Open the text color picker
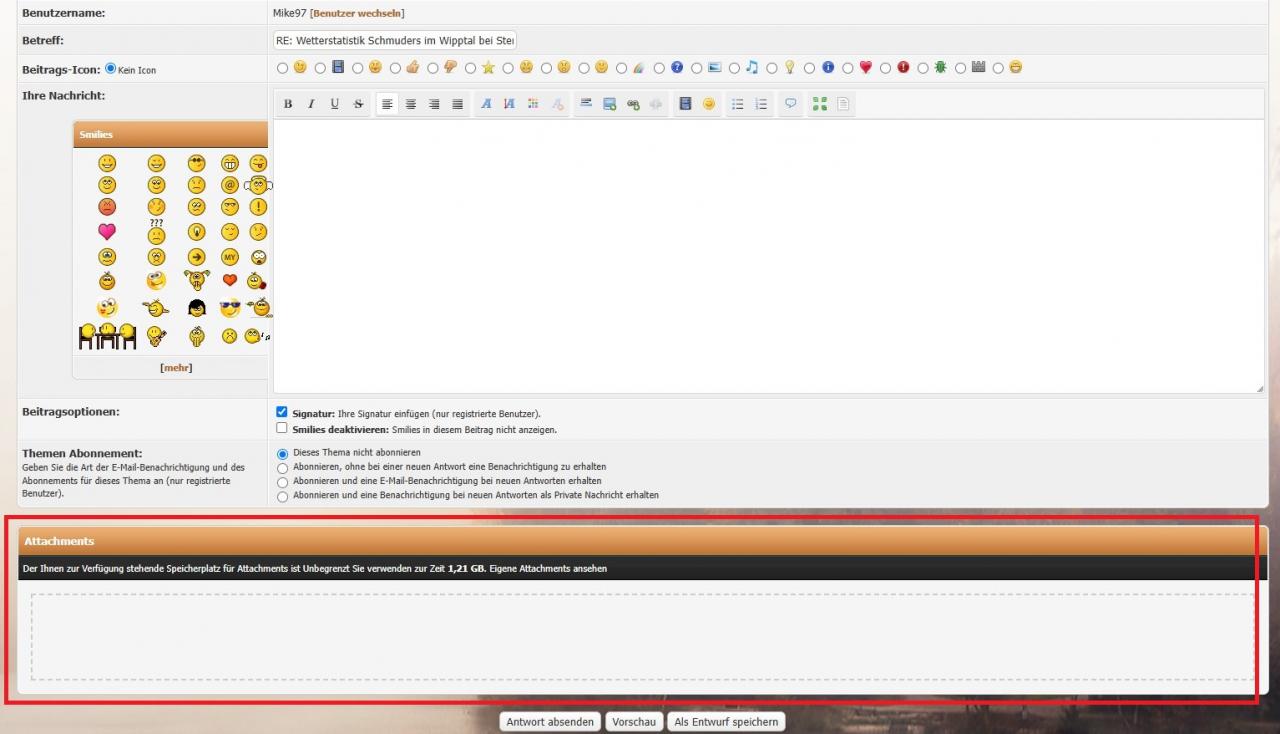The width and height of the screenshot is (1280, 734). 533,104
